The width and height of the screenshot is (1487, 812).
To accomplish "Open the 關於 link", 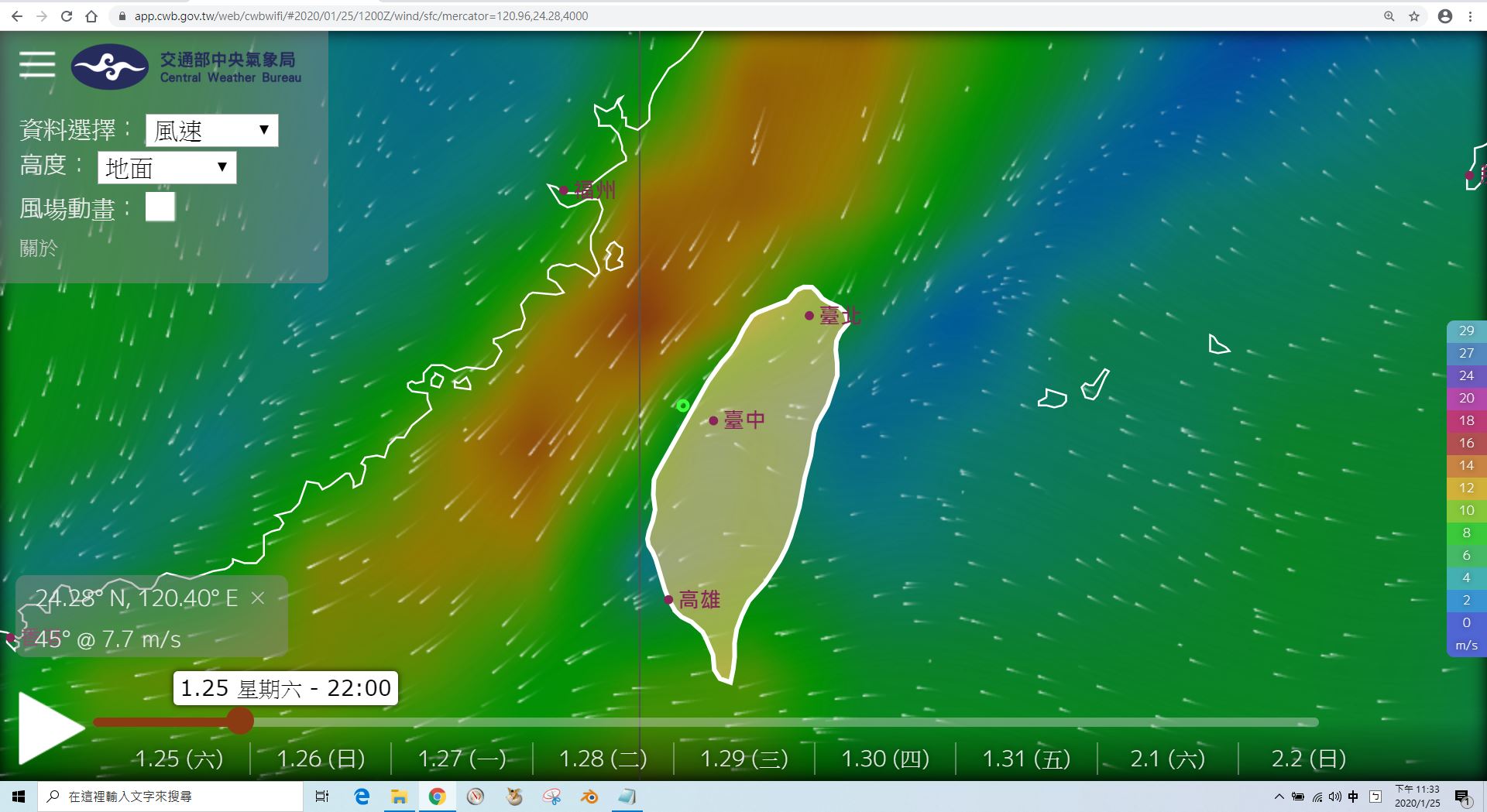I will click(x=39, y=248).
